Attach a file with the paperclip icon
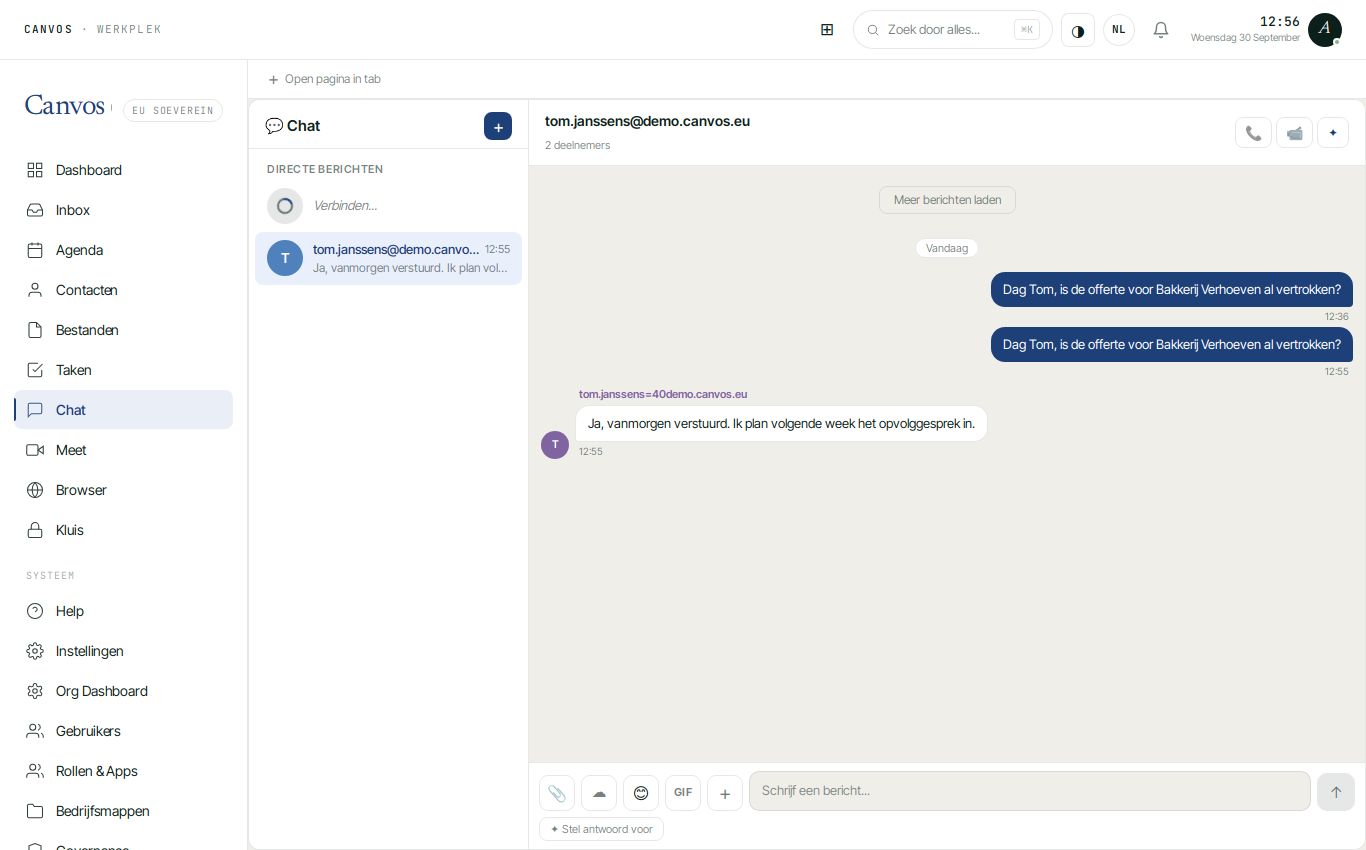The height and width of the screenshot is (850, 1366). 557,793
